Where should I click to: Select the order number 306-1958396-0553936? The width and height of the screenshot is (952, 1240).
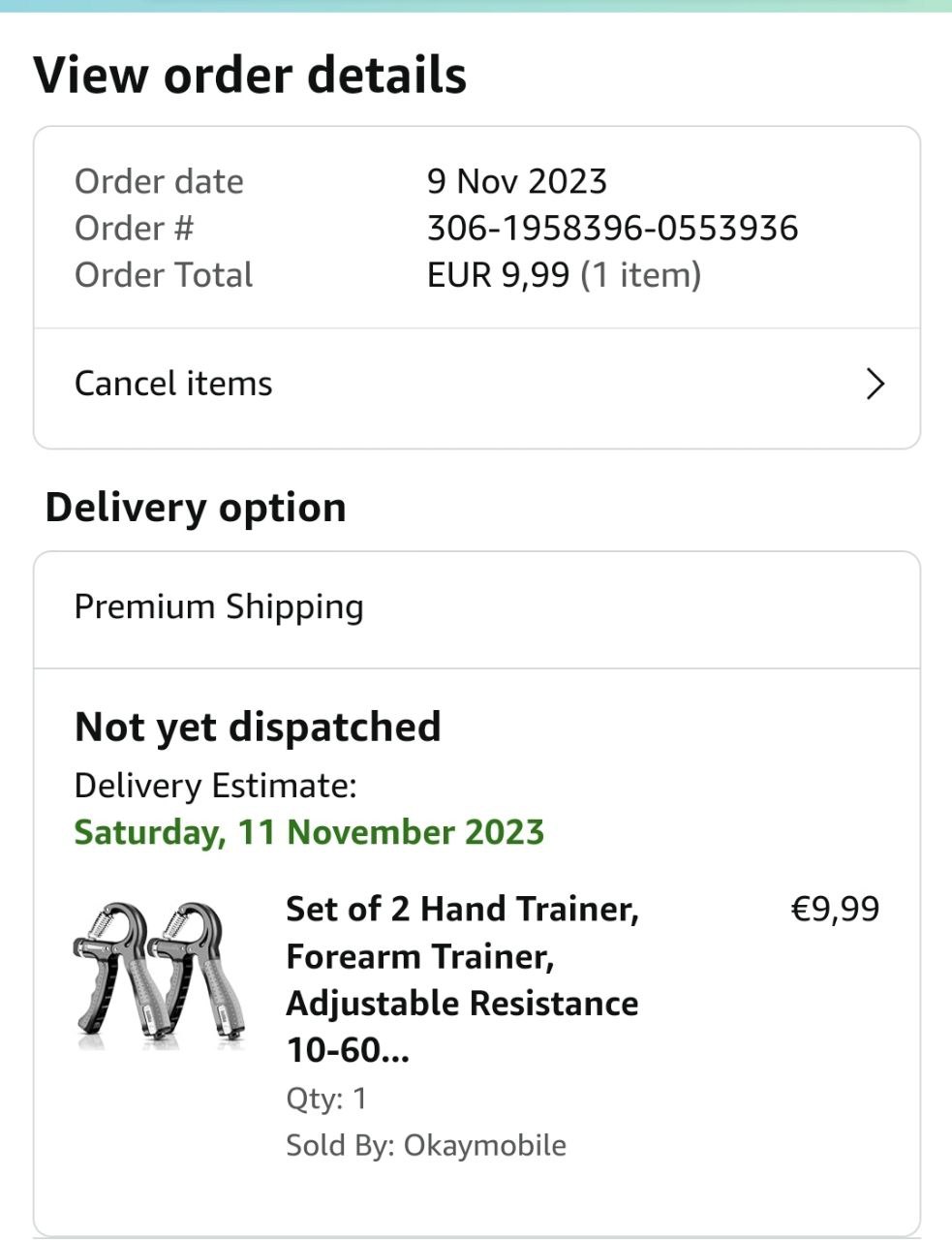pyautogui.click(x=612, y=229)
